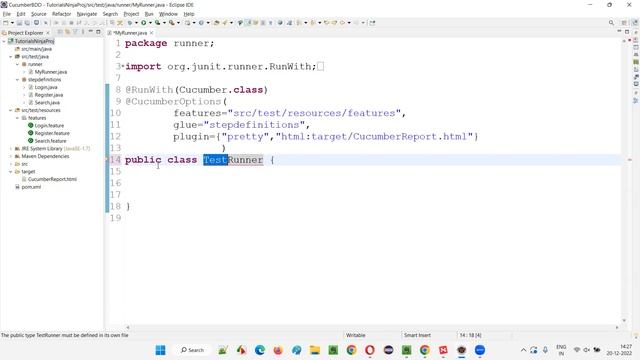Viewport: 640px width, 360px height.
Task: Click the green Run button in toolbar
Action: [x=144, y=23]
